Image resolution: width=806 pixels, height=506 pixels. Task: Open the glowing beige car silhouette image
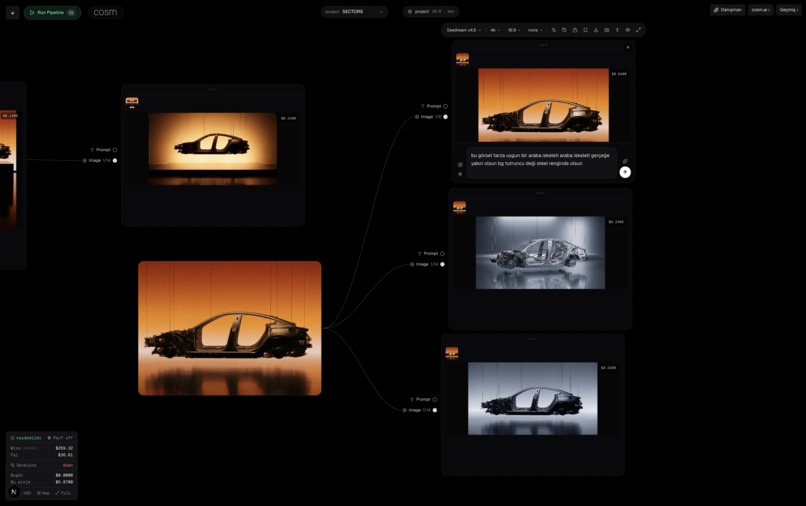[213, 149]
